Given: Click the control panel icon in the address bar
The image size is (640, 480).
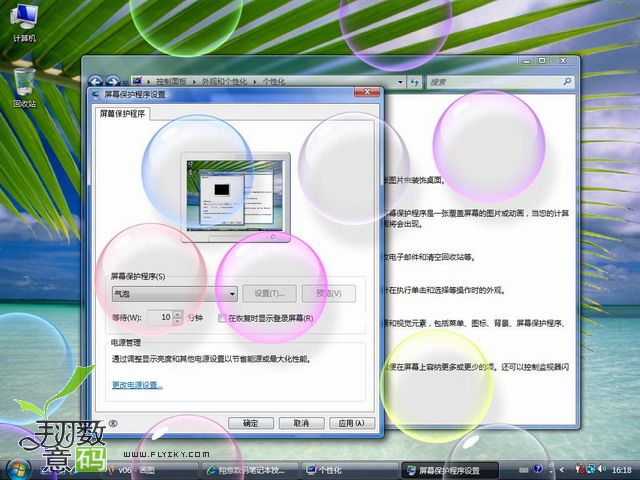Looking at the screenshot, I should (x=137, y=81).
